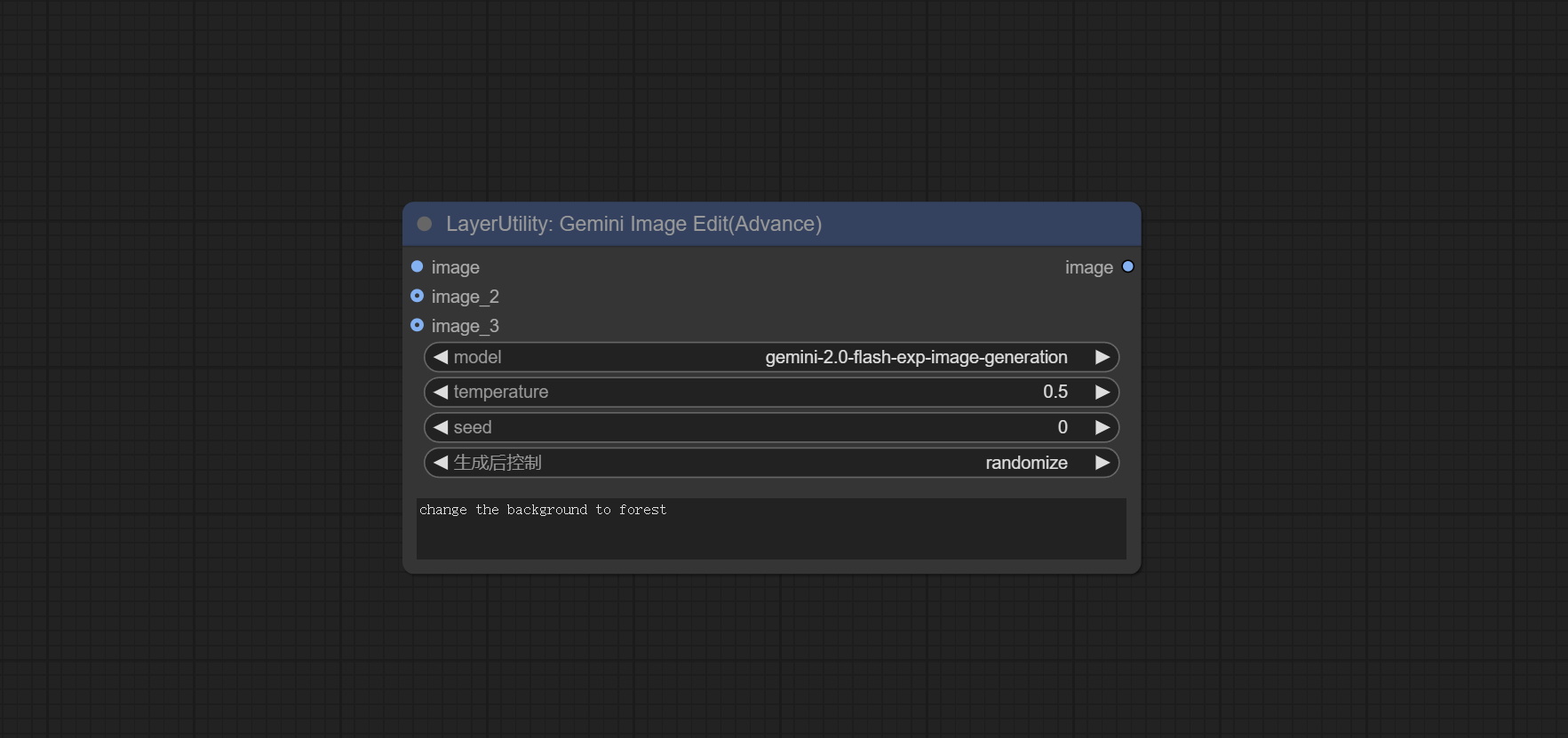Click the temperature value 0.5

[x=1055, y=392]
